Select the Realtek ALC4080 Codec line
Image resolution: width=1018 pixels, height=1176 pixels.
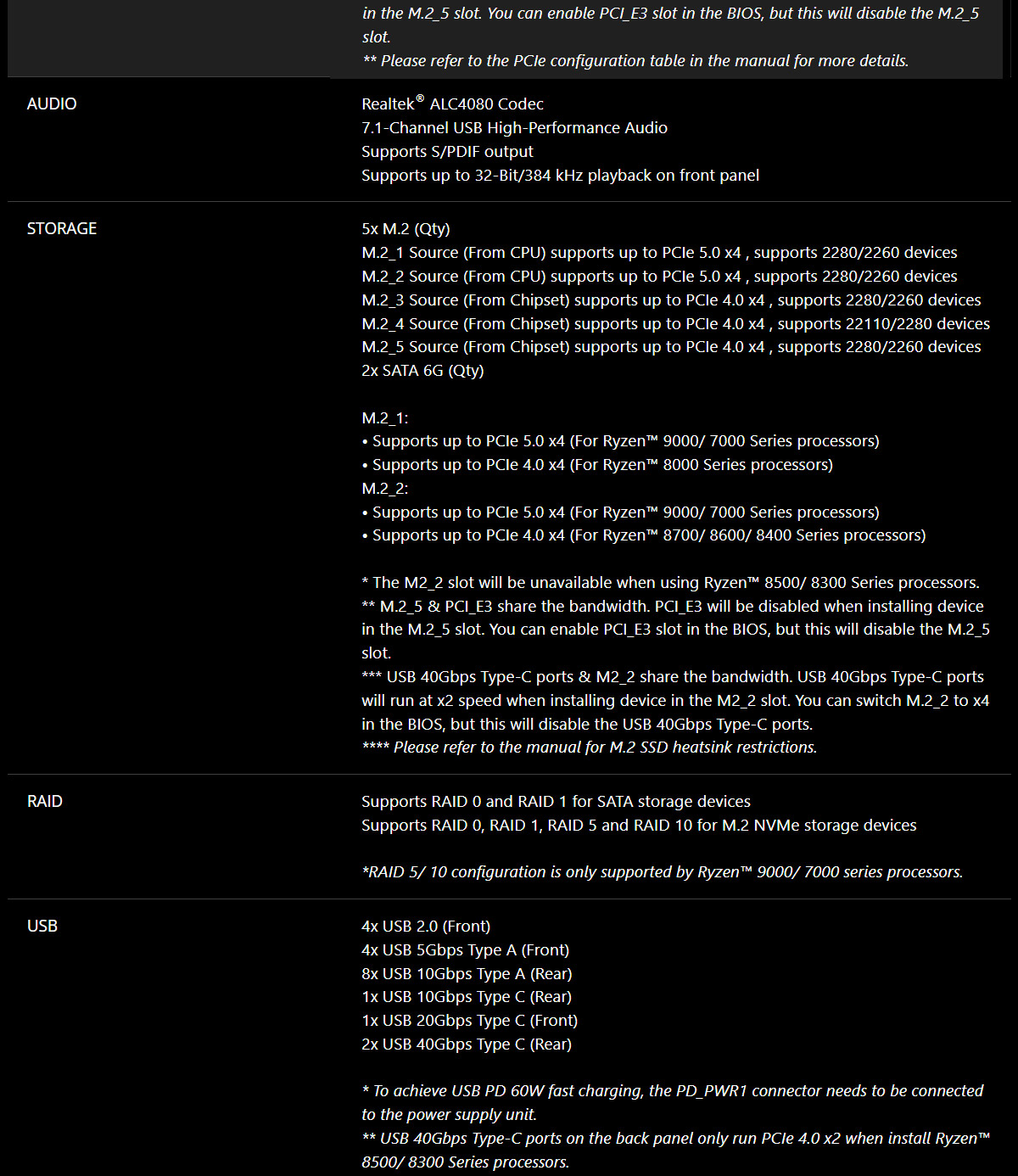452,104
